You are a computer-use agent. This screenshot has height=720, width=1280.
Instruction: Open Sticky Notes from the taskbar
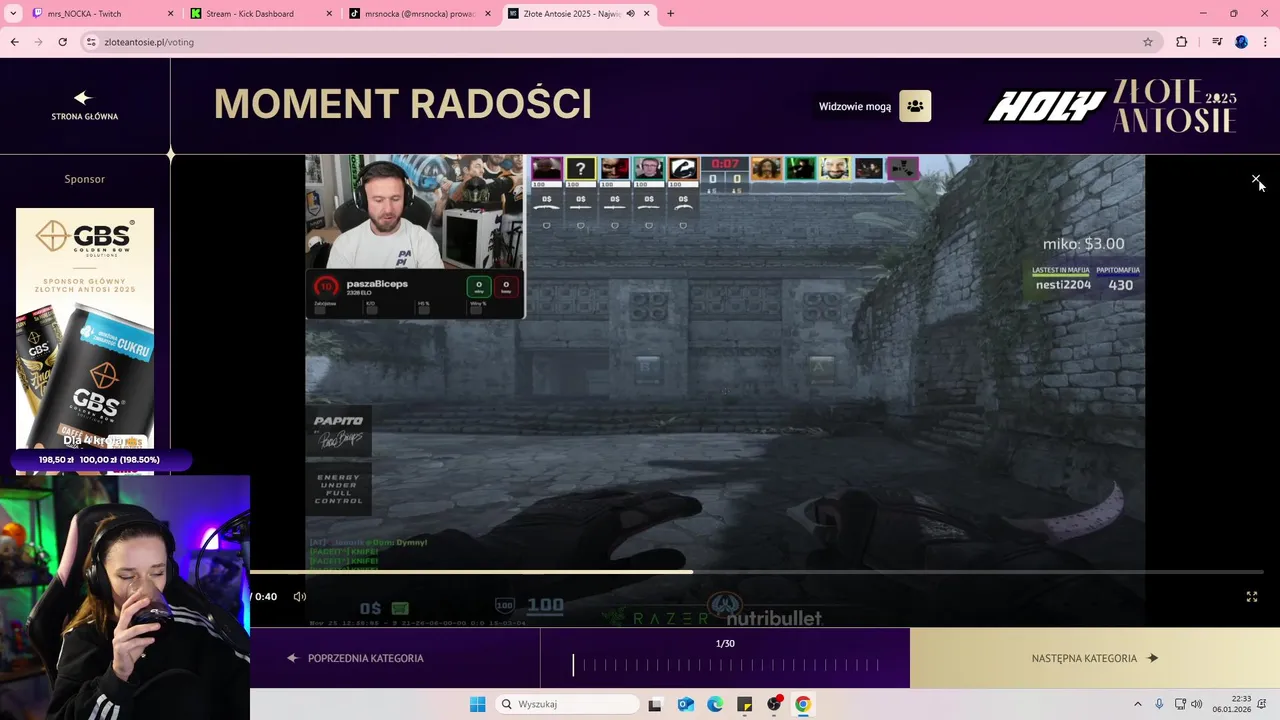(x=744, y=704)
